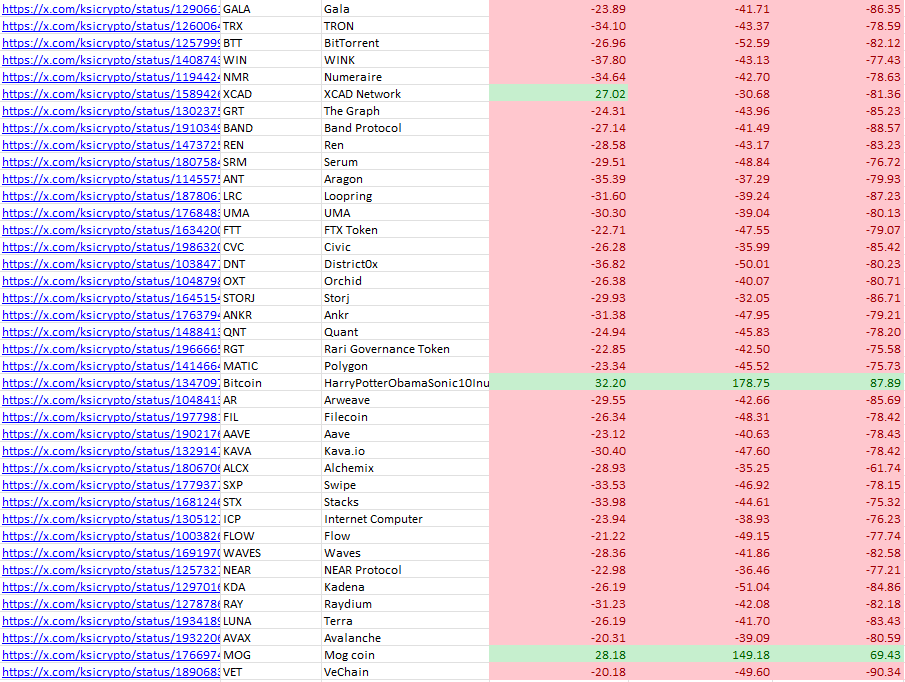
Task: Select the Numeraire name cell
Action: click(x=405, y=77)
